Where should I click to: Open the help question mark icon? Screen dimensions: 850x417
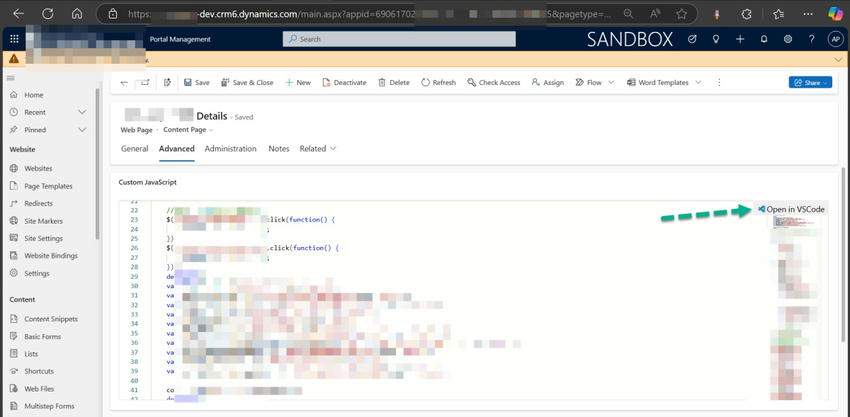(x=812, y=39)
